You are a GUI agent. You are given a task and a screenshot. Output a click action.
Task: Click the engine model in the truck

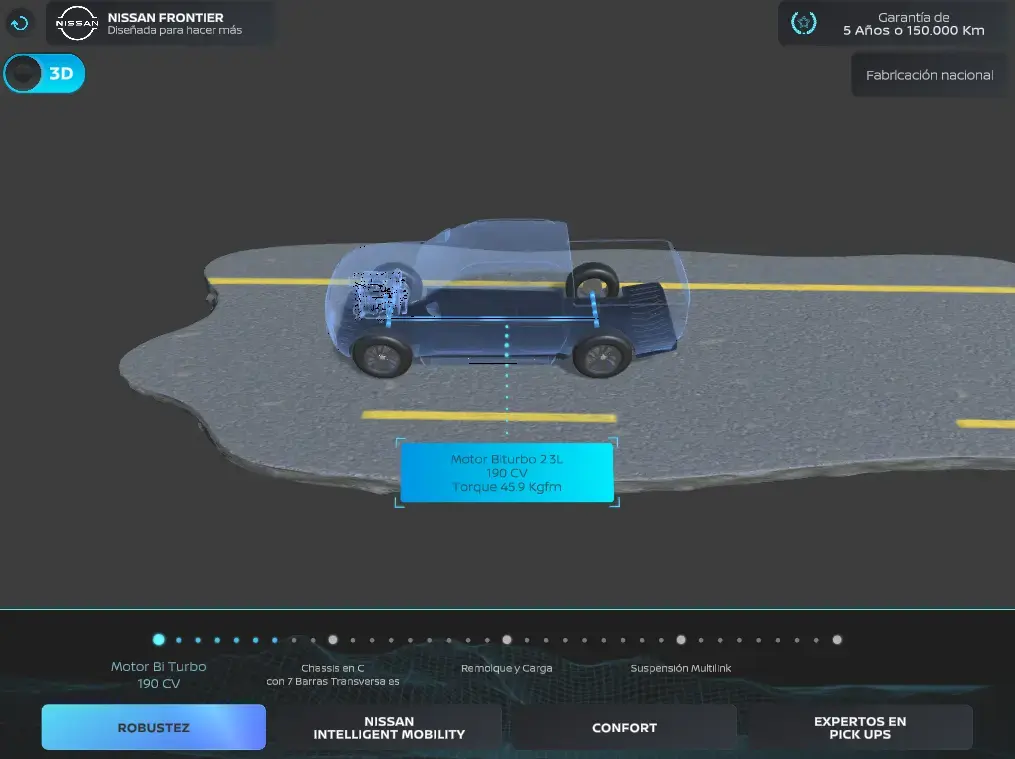[x=379, y=294]
